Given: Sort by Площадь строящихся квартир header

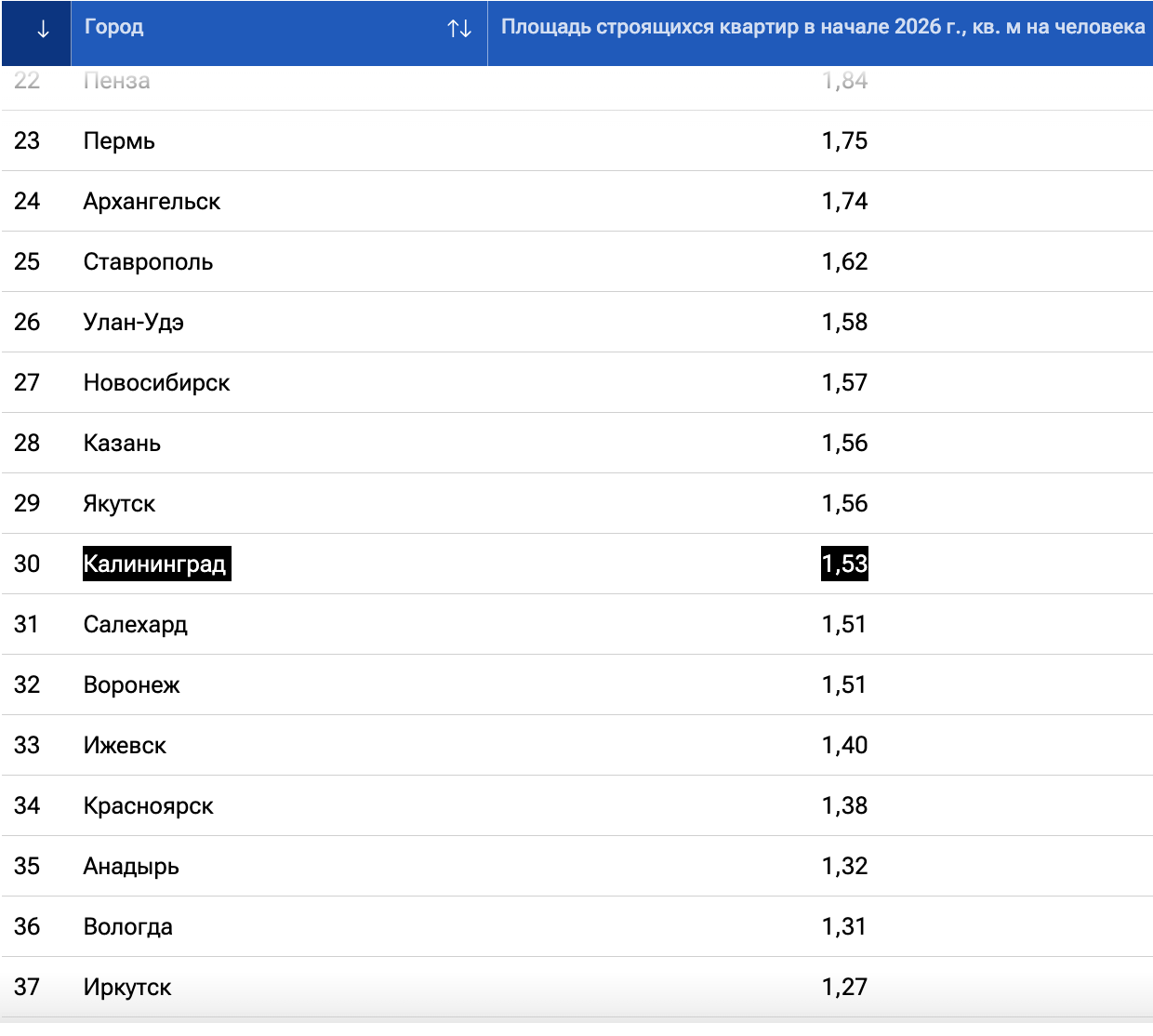Looking at the screenshot, I should point(822,27).
